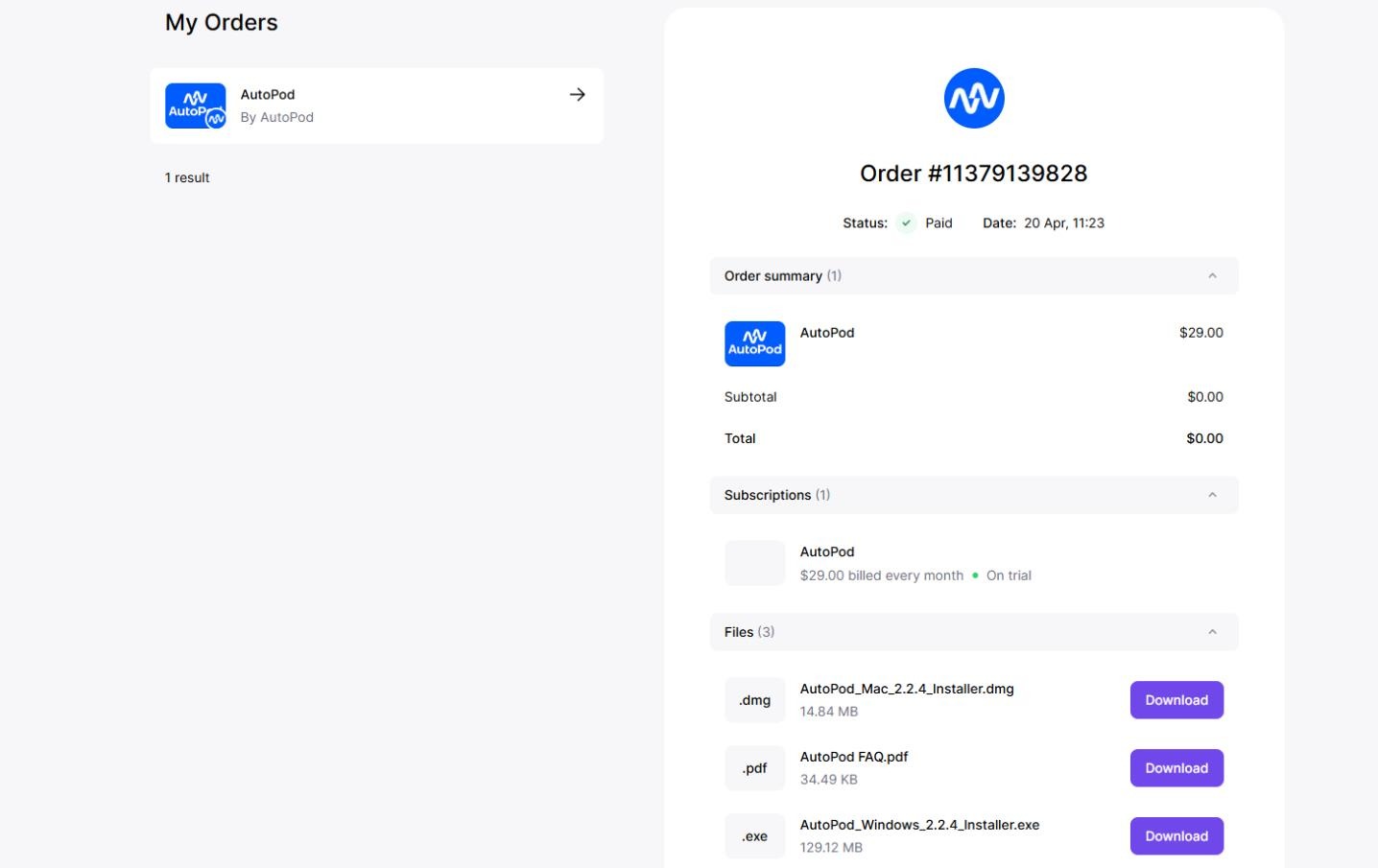The height and width of the screenshot is (868, 1378).
Task: Click the green Paid status checkmark icon
Action: coord(906,223)
